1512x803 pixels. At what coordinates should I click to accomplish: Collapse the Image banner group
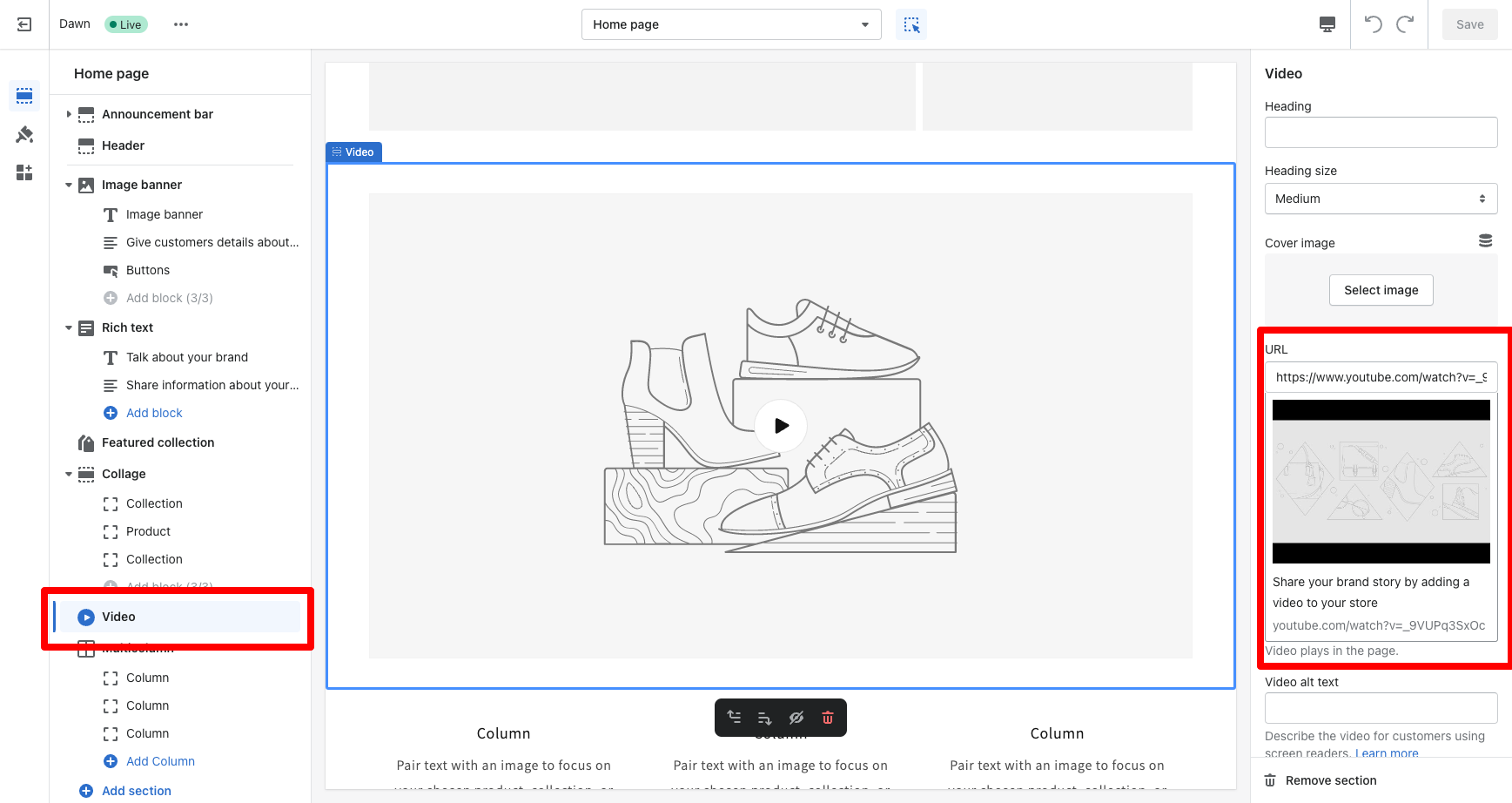pos(69,185)
